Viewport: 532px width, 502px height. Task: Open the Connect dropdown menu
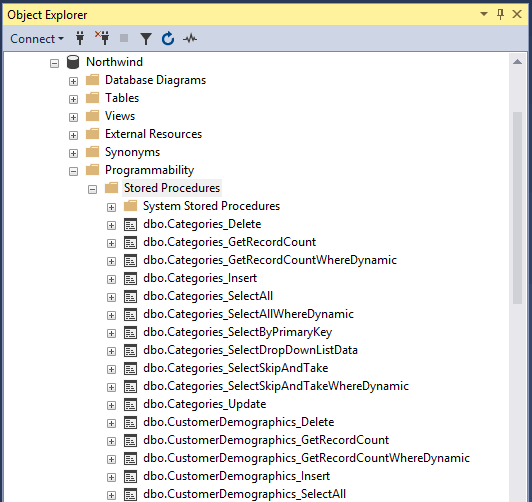coord(37,39)
